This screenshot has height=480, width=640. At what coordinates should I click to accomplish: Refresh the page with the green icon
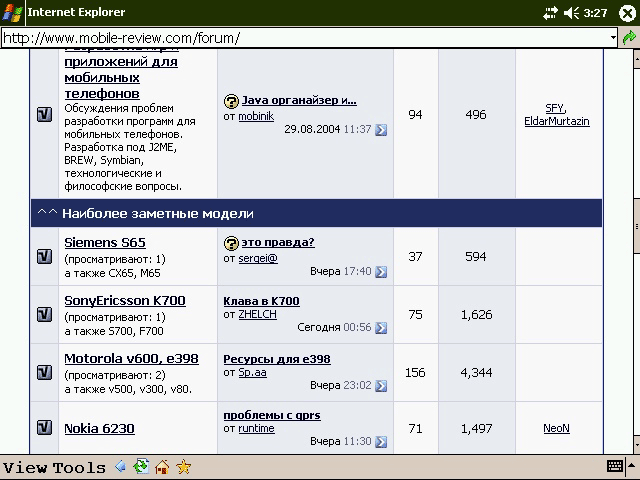(141, 466)
